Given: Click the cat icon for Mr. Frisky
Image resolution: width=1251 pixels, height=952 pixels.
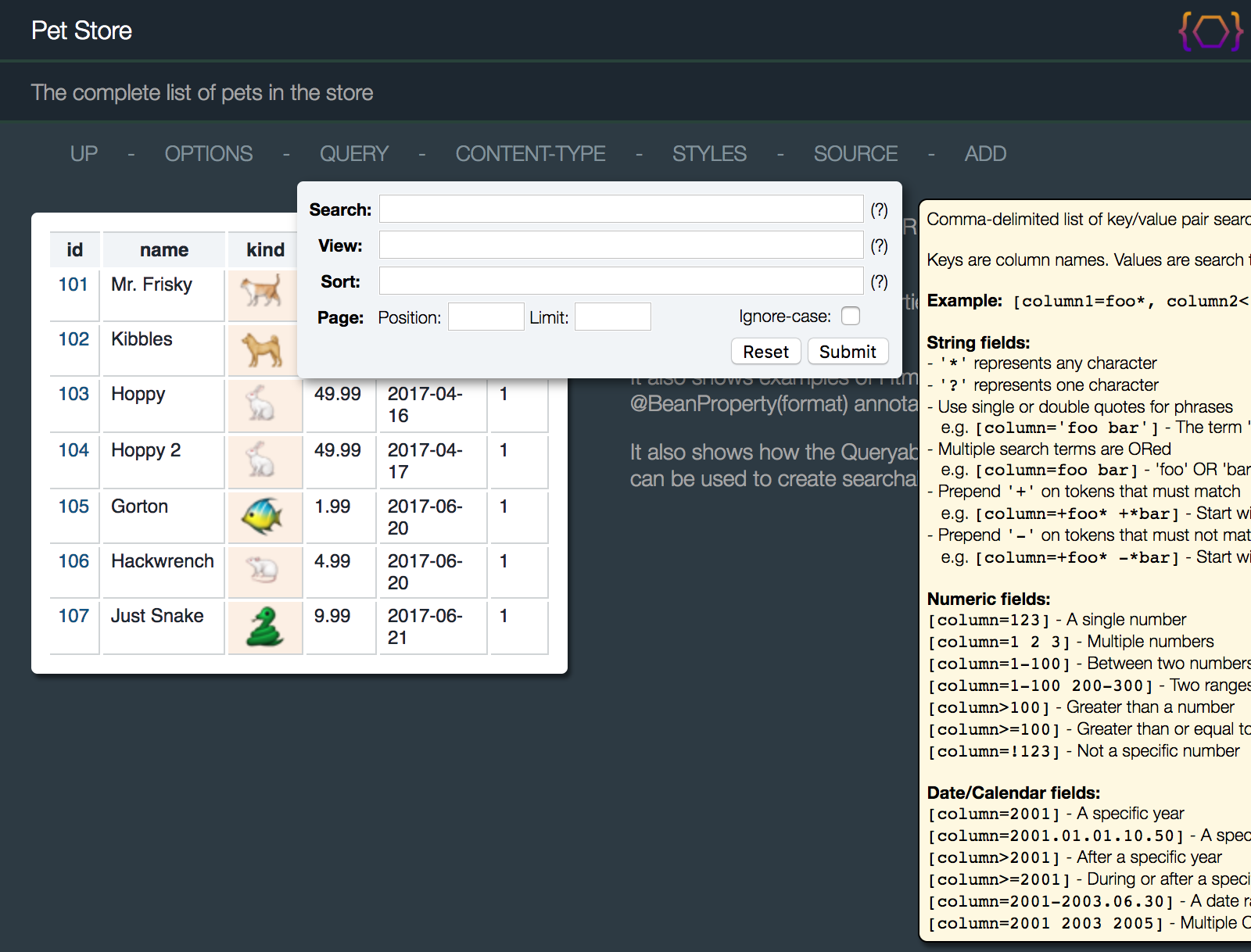Looking at the screenshot, I should 261,291.
